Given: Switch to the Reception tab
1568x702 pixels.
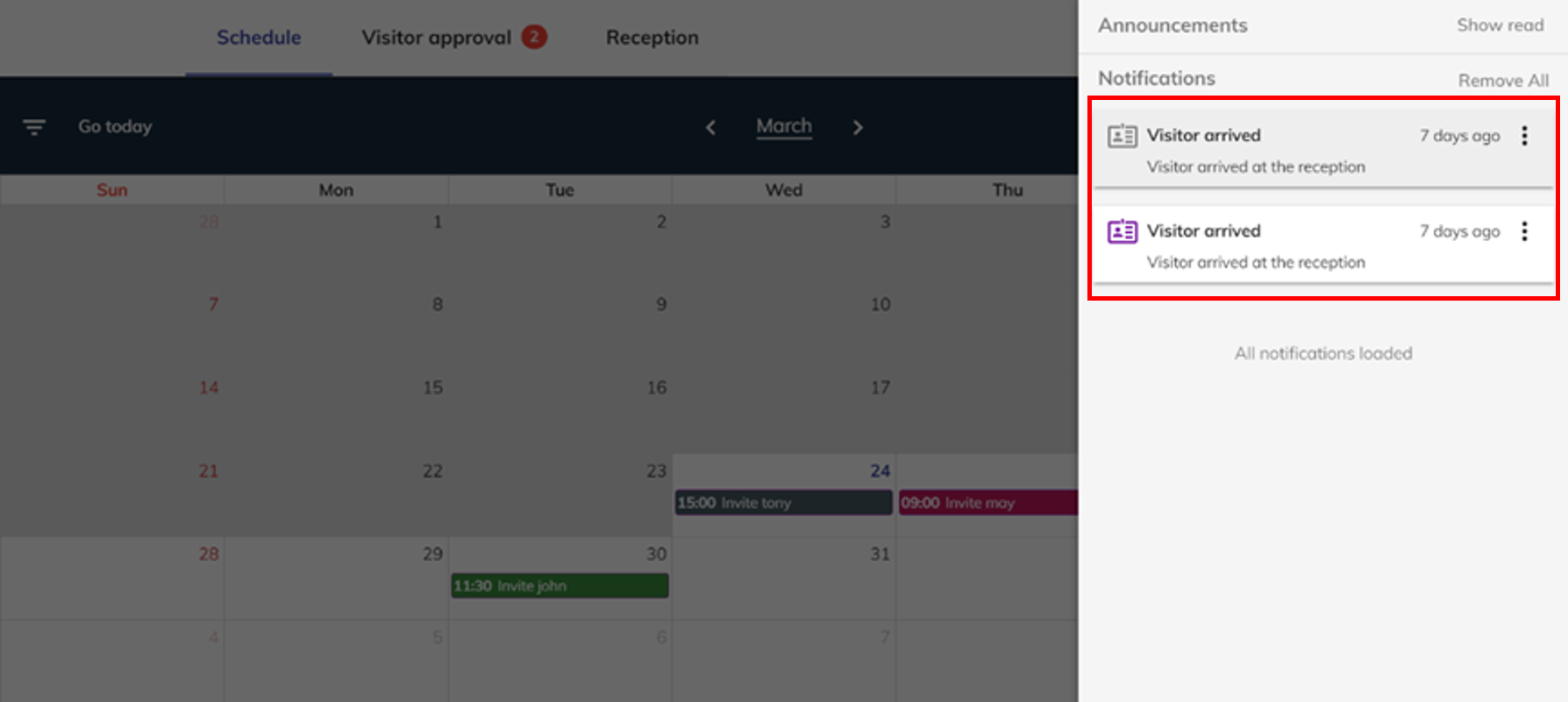Looking at the screenshot, I should click(652, 38).
